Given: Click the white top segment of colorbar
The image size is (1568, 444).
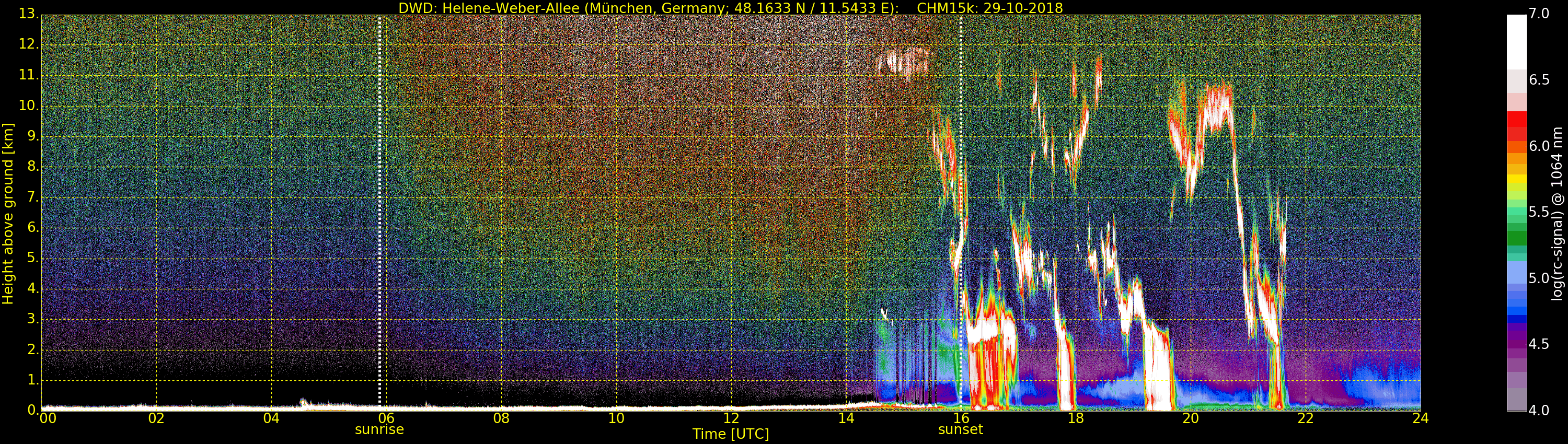Looking at the screenshot, I should (x=1516, y=41).
